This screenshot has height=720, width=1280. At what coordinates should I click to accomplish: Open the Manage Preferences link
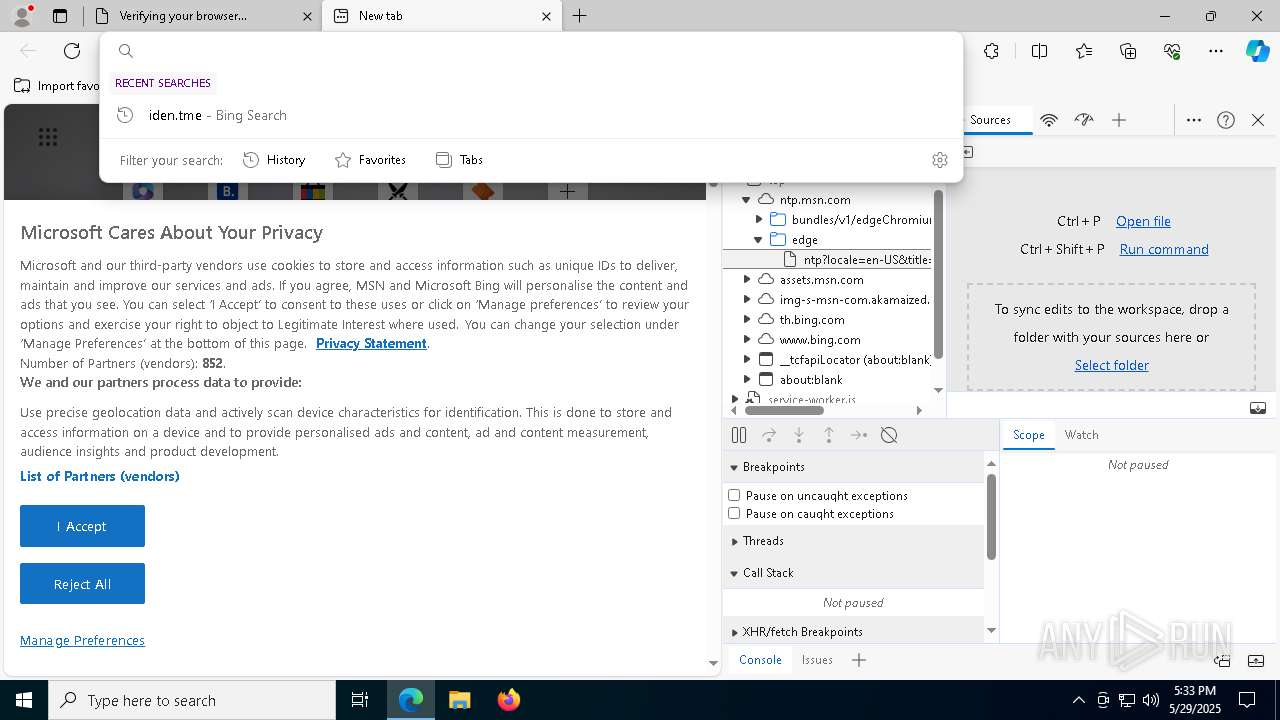[82, 640]
